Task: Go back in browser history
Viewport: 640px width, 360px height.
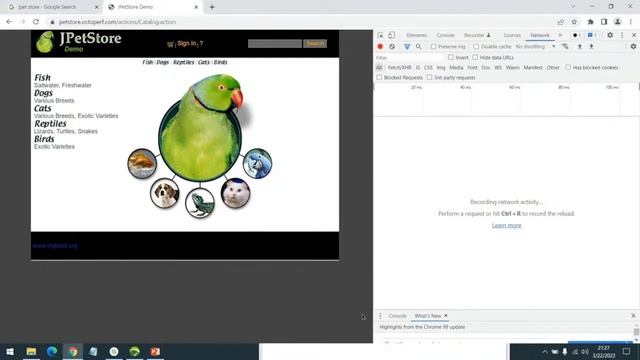Action: (9, 22)
